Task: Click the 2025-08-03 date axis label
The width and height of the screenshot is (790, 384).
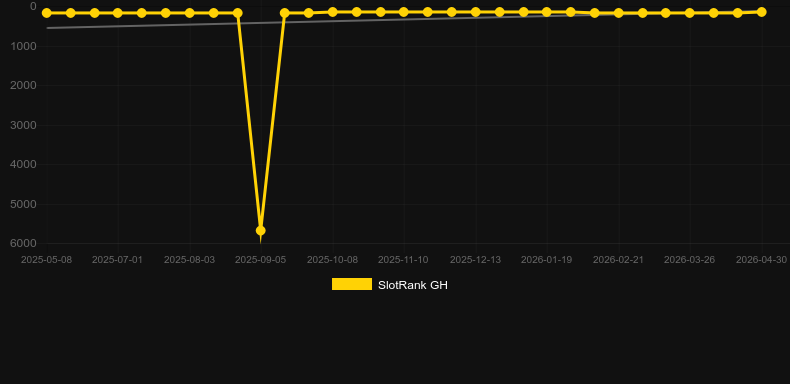Action: [x=189, y=260]
